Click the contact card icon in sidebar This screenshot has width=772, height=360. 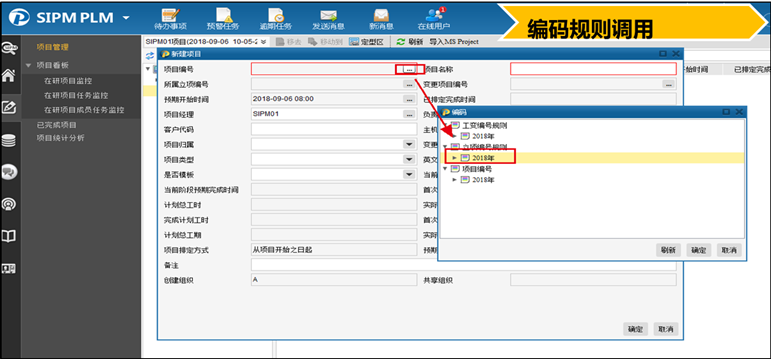(9, 268)
